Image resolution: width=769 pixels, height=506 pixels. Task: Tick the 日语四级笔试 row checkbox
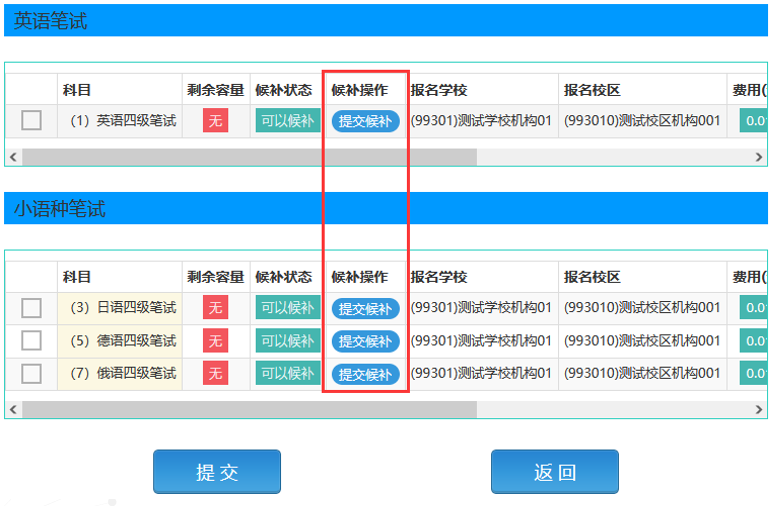click(31, 308)
